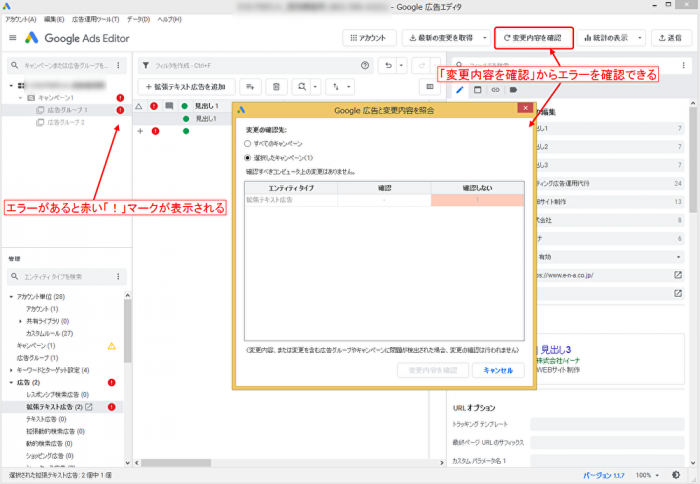
Task: Select 選択したキャンペーン(1) radio button
Action: [247, 158]
